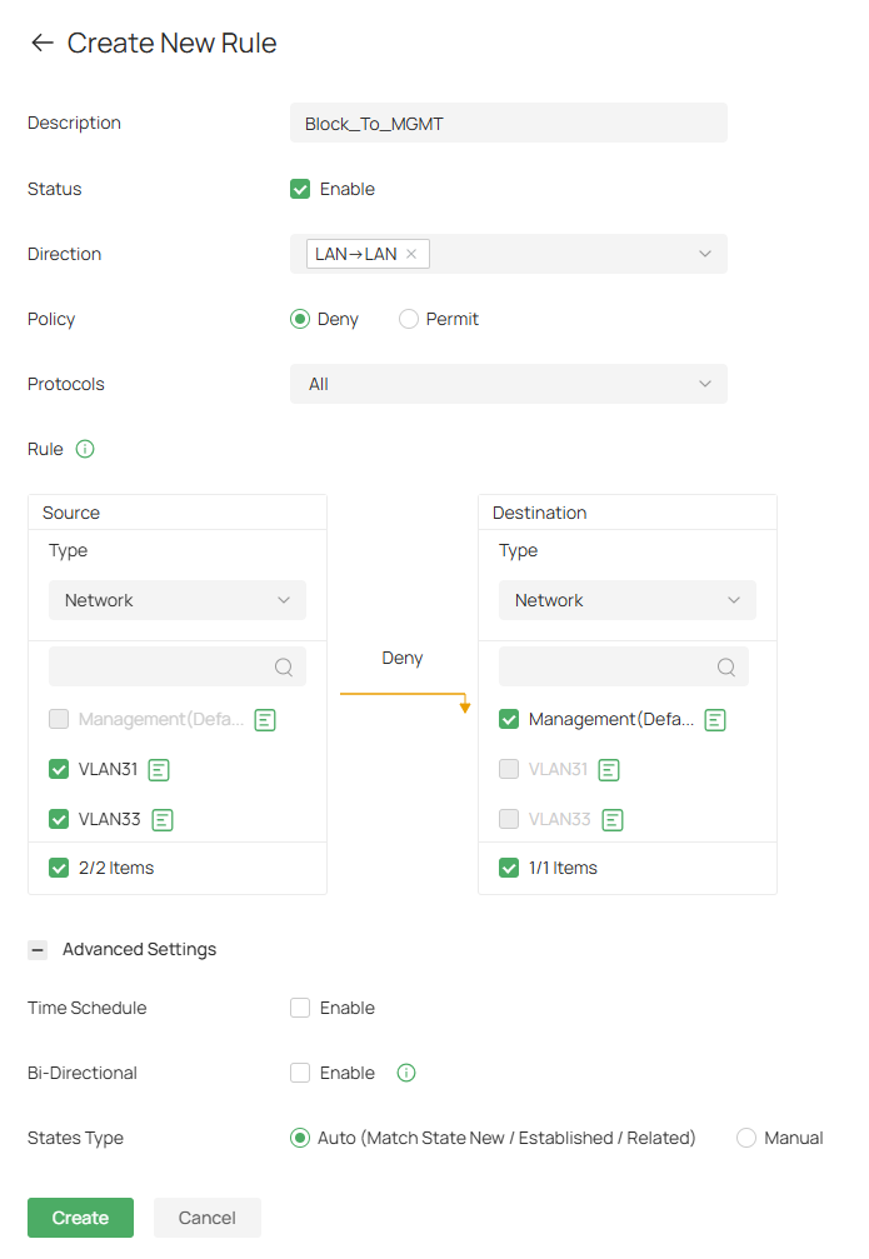
Task: Click the search icon in Source list
Action: pos(284,667)
